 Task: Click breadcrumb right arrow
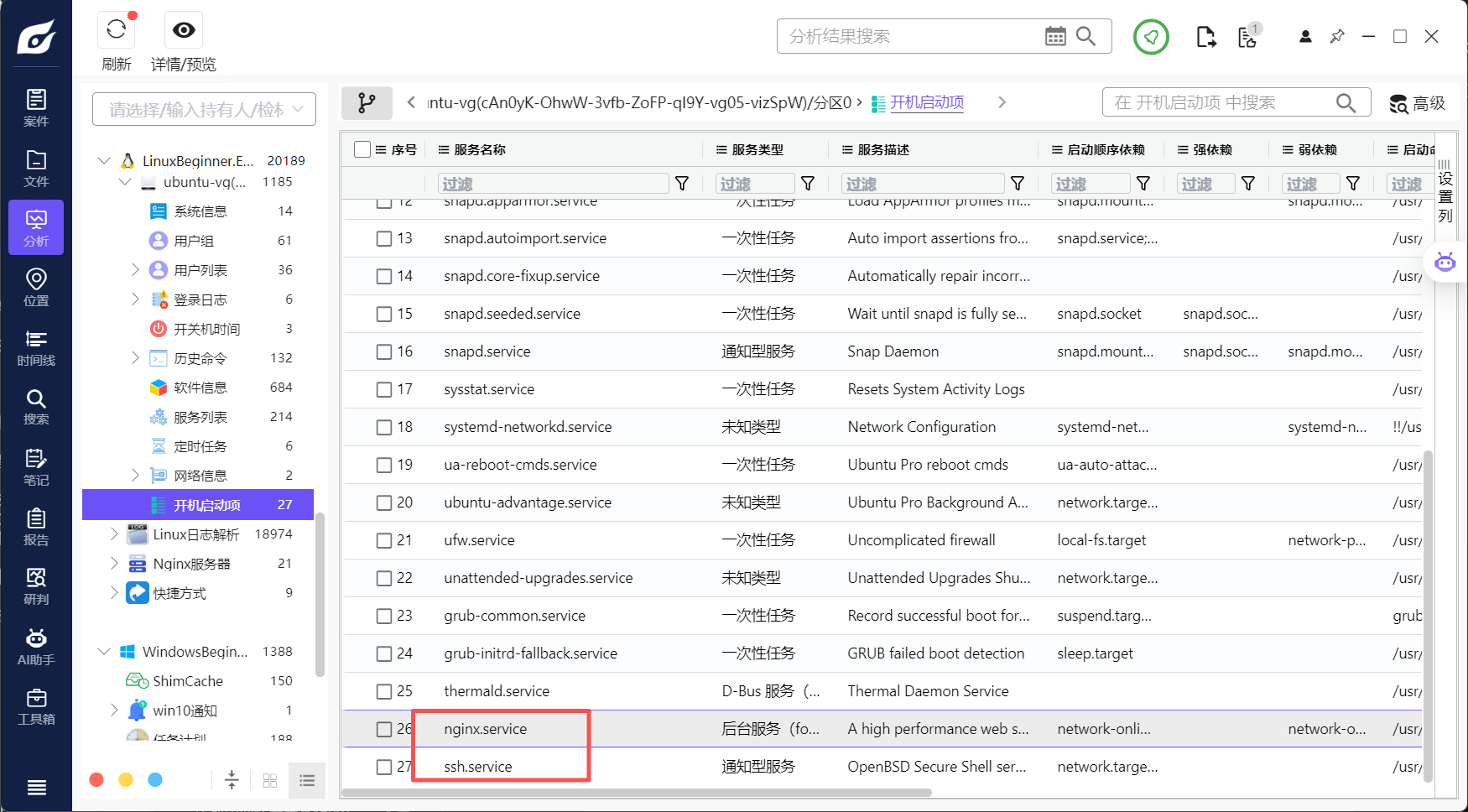click(x=1002, y=102)
